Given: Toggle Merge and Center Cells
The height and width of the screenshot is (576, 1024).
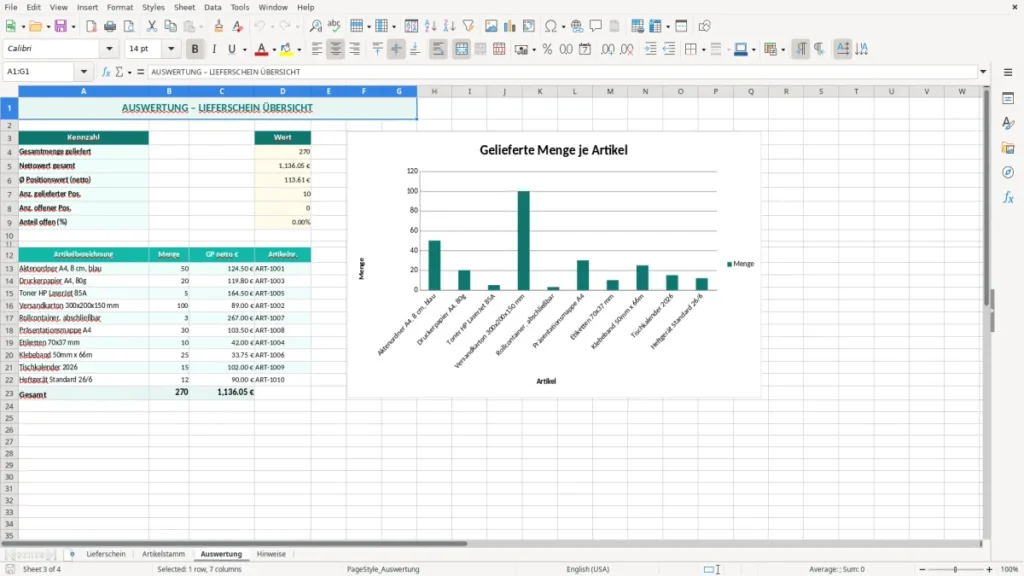Looking at the screenshot, I should tap(462, 49).
